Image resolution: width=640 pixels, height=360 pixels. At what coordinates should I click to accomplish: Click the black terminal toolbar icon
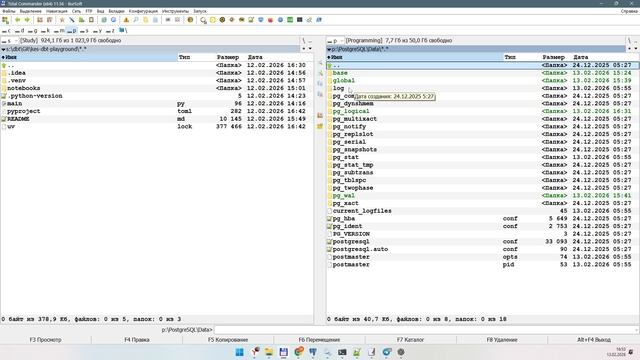300,20
